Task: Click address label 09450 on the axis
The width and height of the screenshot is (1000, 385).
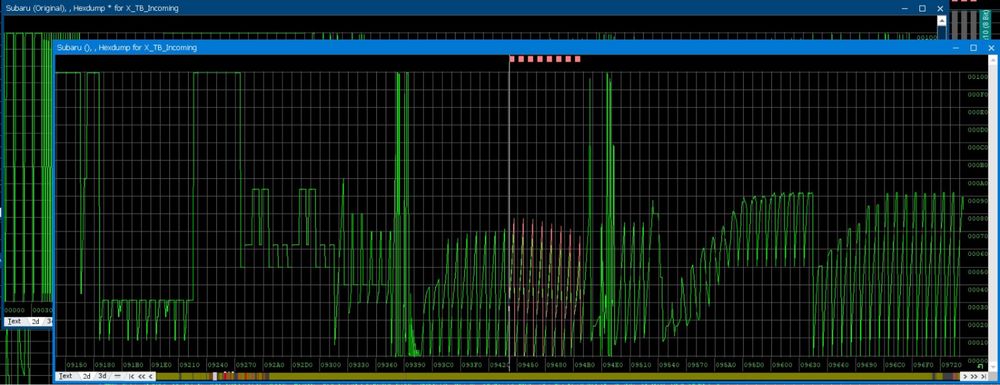Action: [x=528, y=365]
